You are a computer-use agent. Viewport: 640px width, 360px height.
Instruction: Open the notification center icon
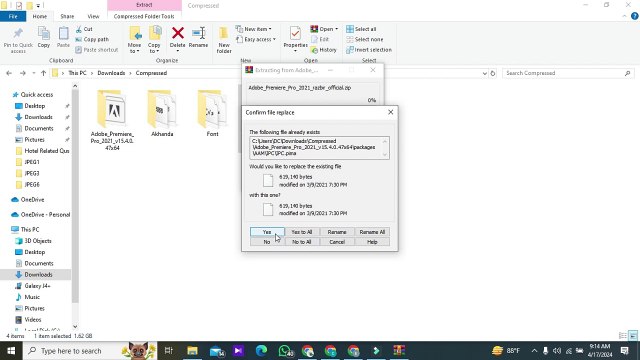624,351
